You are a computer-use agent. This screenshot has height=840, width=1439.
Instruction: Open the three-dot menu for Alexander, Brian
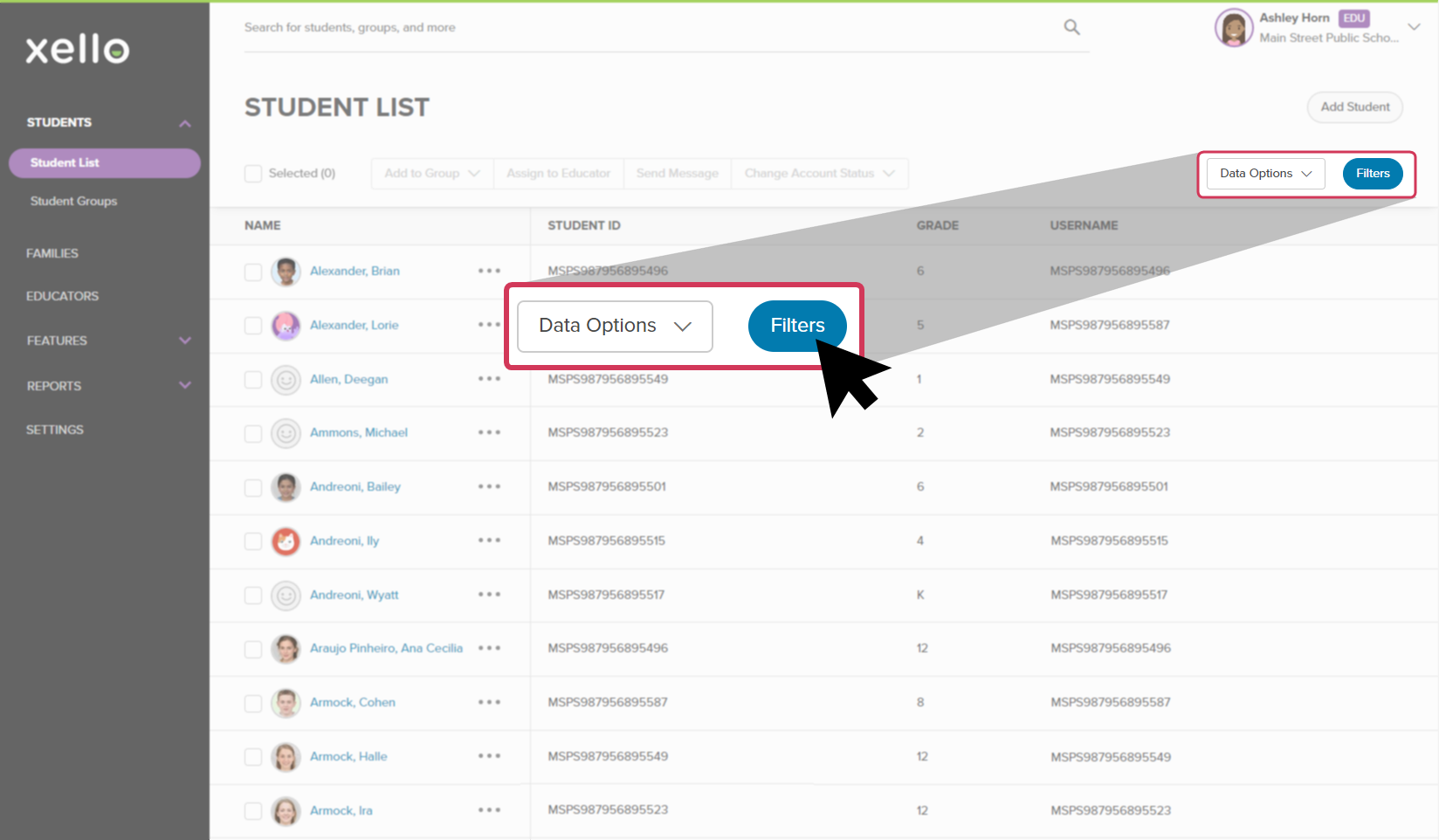[x=489, y=271]
